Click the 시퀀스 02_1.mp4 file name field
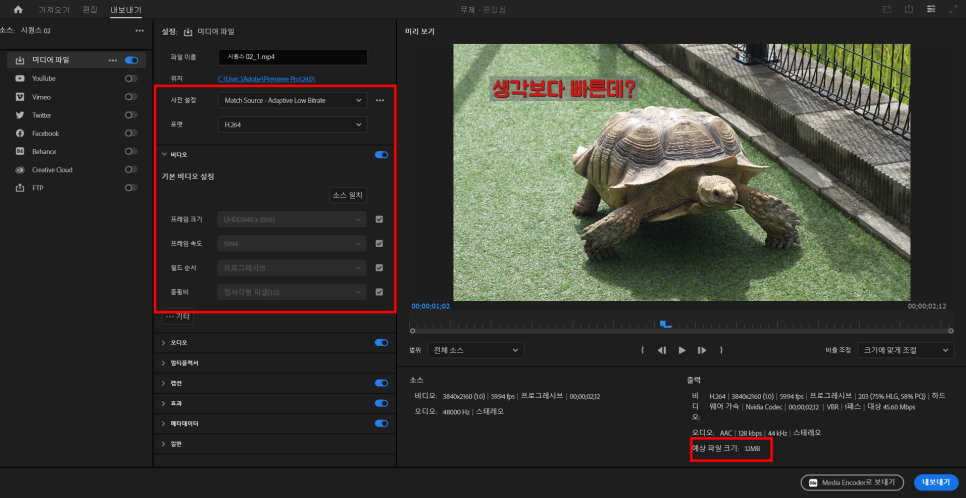966x498 pixels. point(293,57)
